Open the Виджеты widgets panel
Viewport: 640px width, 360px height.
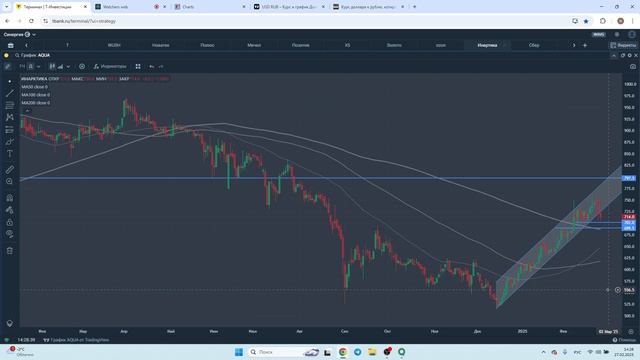pyautogui.click(x=623, y=45)
